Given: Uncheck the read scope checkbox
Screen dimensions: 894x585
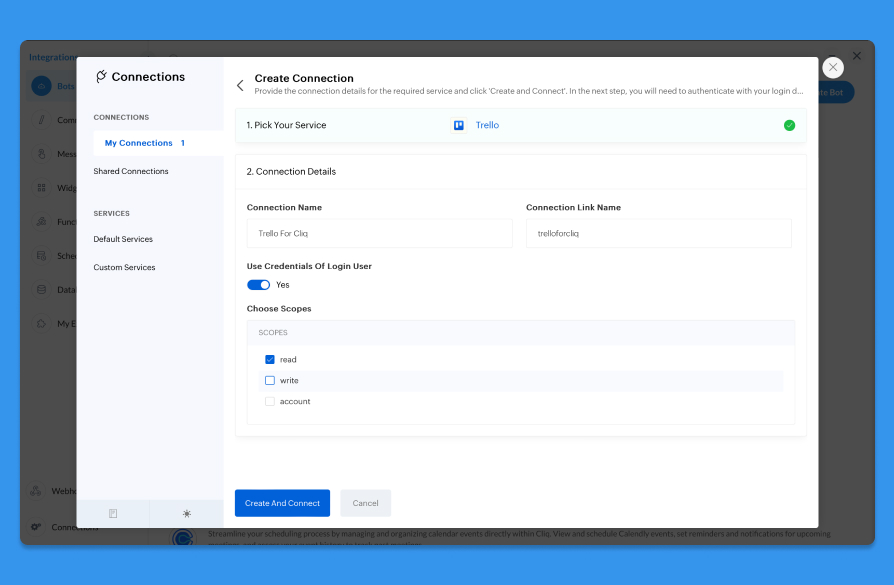Looking at the screenshot, I should tap(270, 360).
